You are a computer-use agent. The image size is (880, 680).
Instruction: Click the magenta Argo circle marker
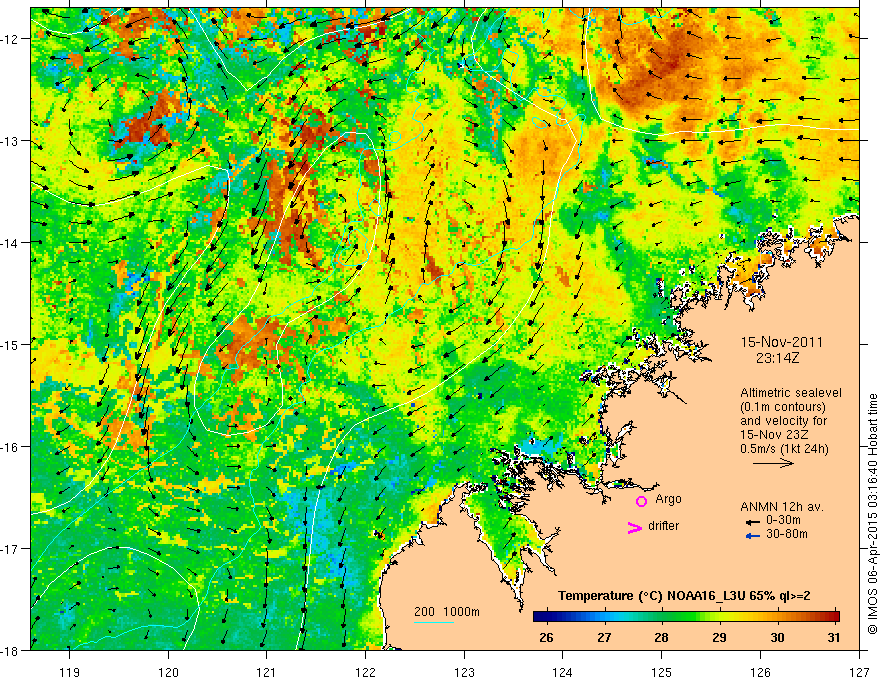click(641, 501)
